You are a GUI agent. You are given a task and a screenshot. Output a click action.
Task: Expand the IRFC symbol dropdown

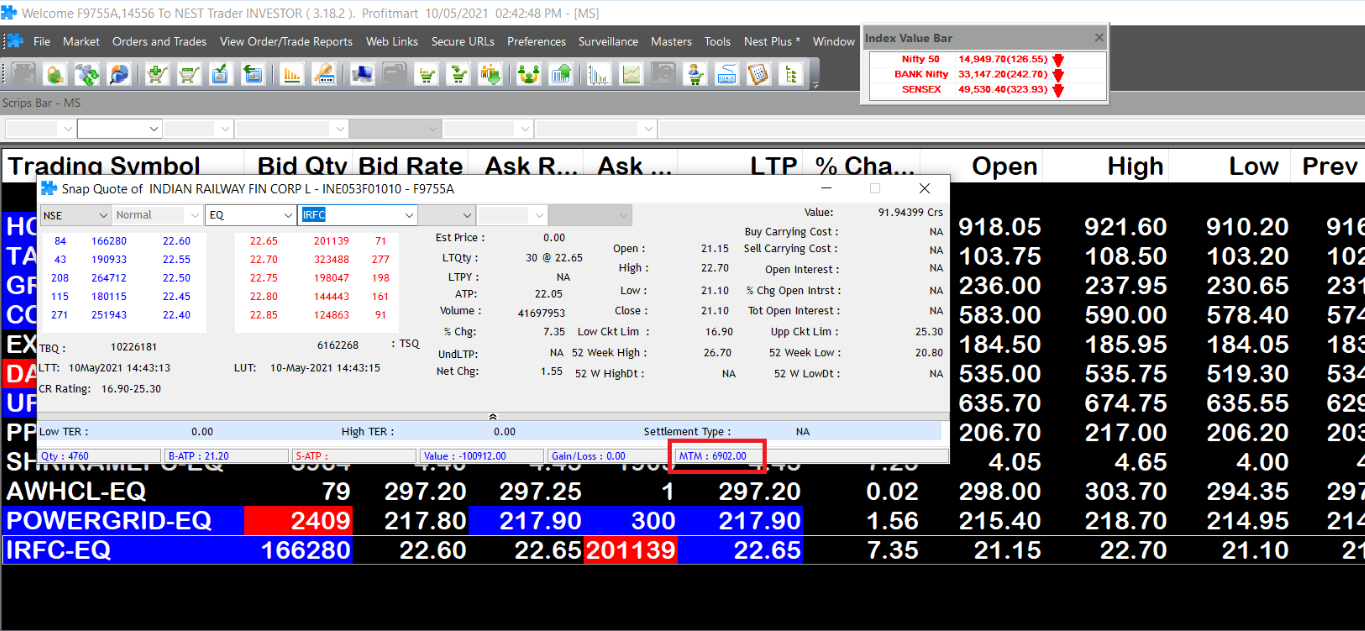408,215
